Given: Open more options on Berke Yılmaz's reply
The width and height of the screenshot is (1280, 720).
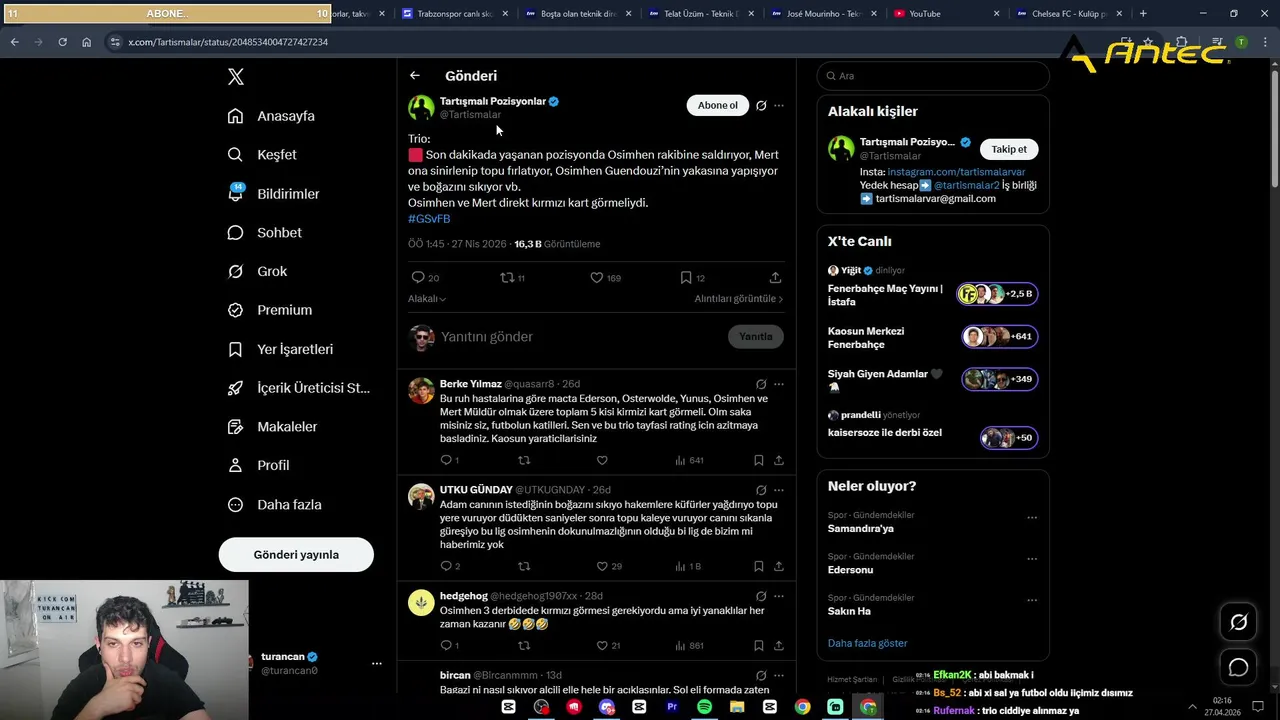Looking at the screenshot, I should (x=779, y=384).
